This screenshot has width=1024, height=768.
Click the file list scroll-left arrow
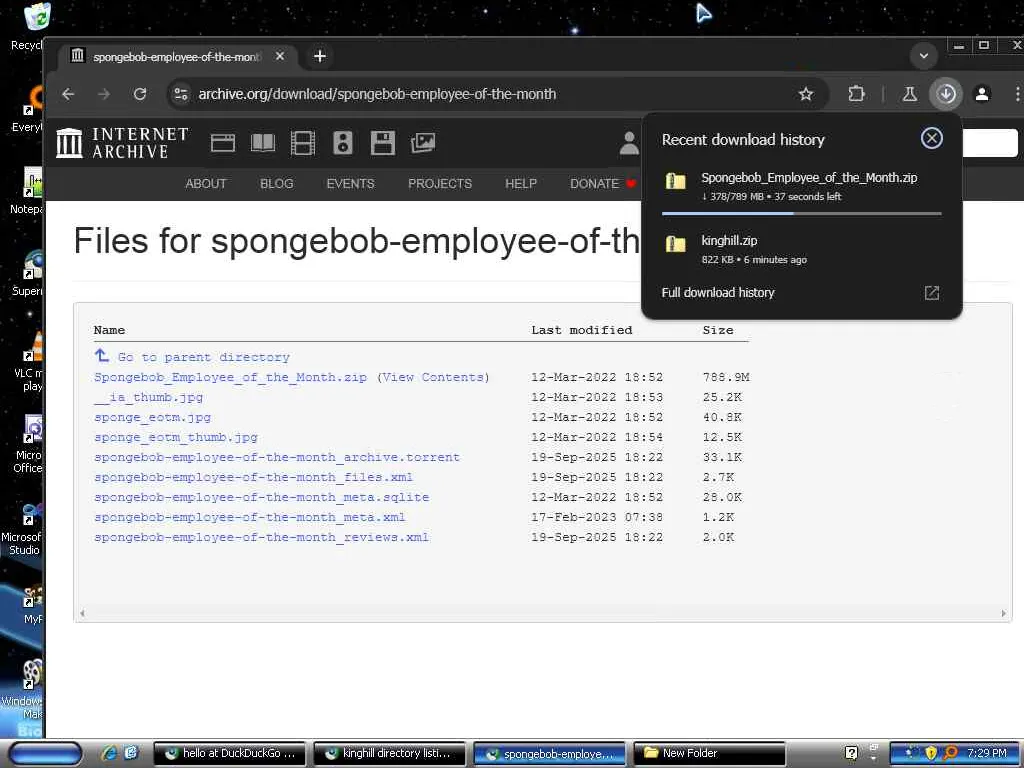click(x=82, y=613)
